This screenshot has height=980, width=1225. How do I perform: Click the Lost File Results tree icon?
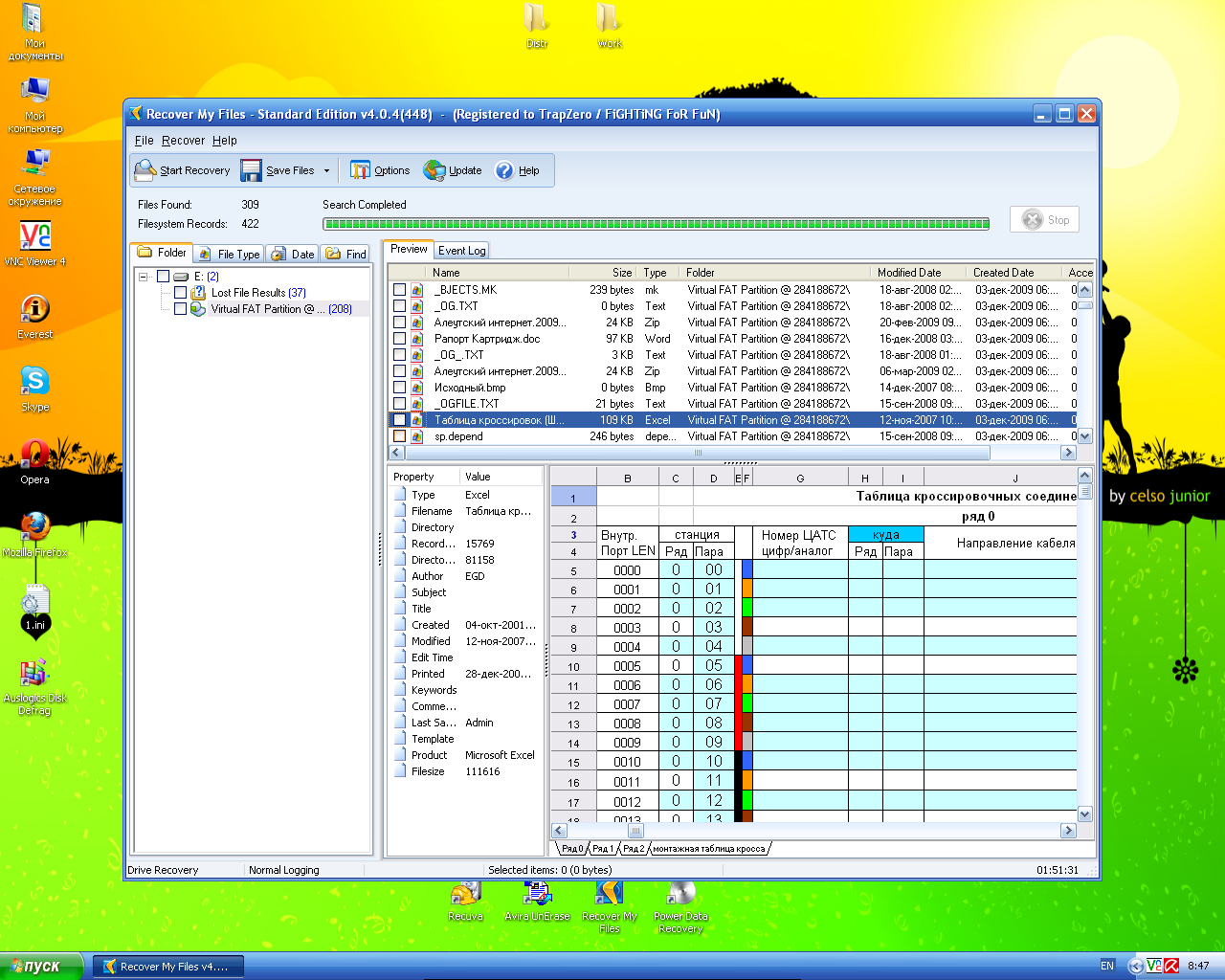[198, 293]
